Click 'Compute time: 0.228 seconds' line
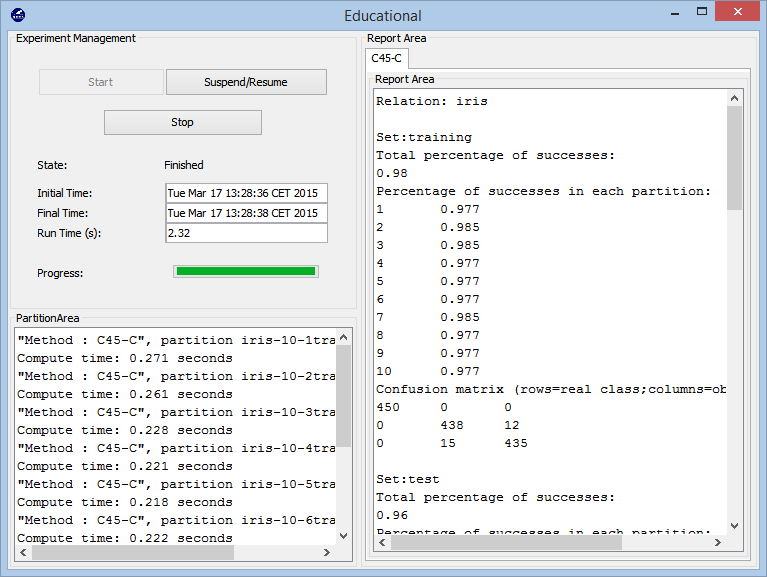767x577 pixels. click(x=125, y=430)
